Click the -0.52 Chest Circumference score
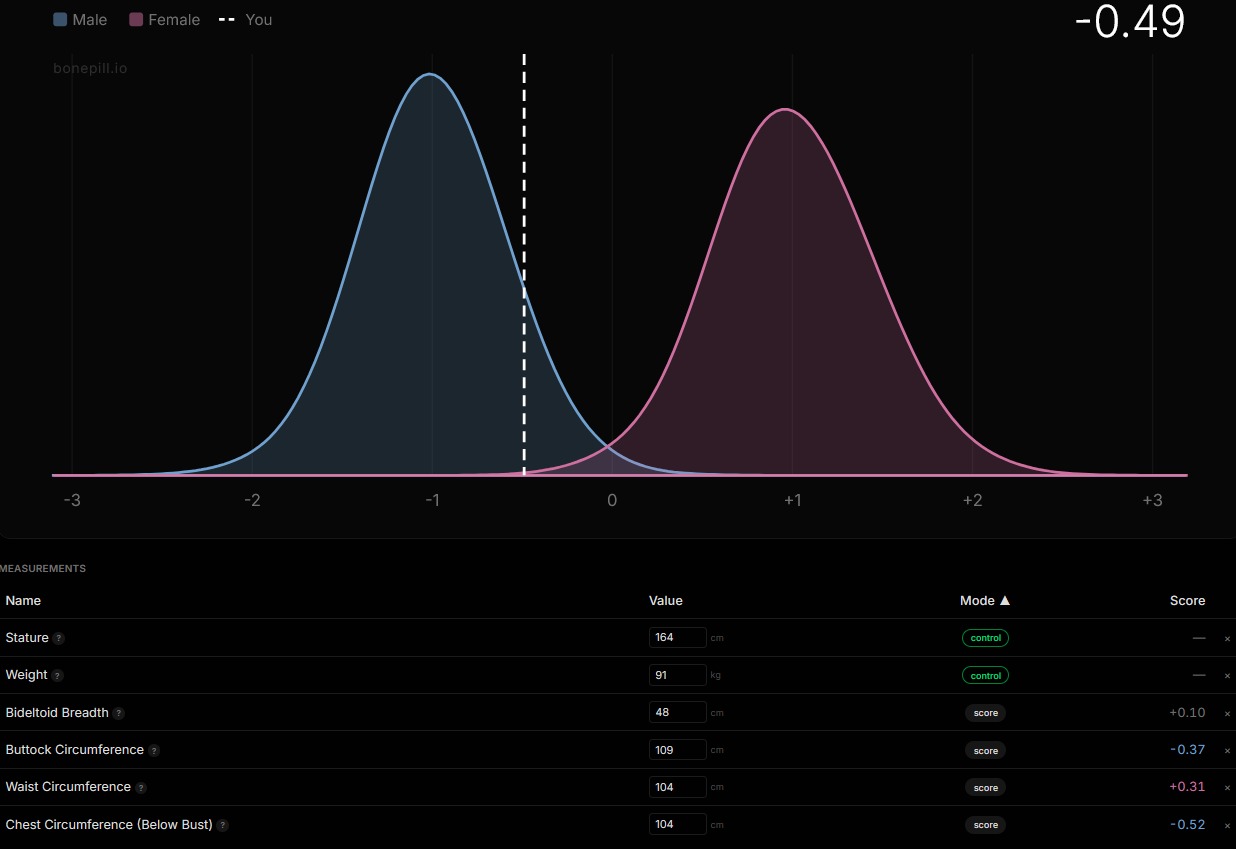This screenshot has height=849, width=1236. [x=1187, y=825]
